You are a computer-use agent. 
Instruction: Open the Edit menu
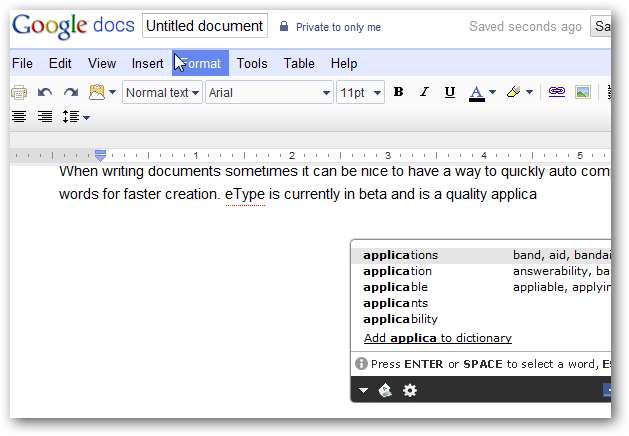(60, 63)
